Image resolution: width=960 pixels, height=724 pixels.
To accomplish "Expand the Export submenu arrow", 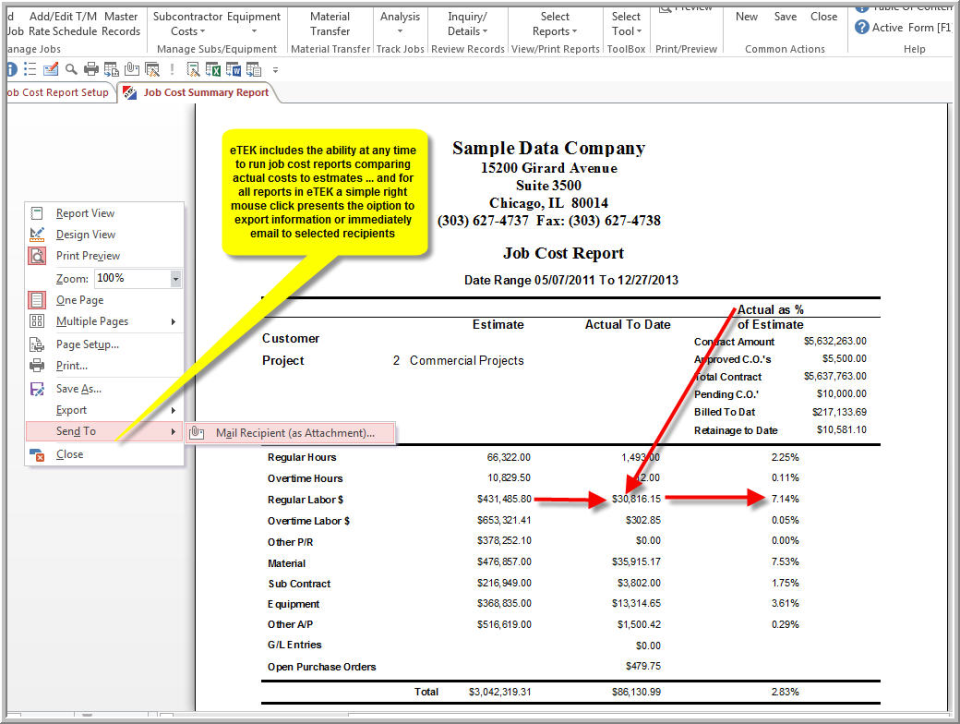I will click(172, 410).
